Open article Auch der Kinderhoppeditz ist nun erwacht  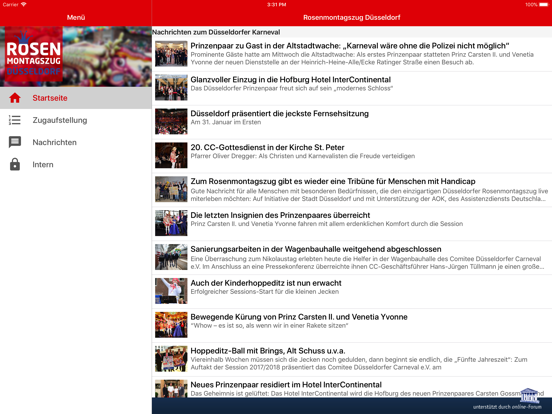point(352,291)
